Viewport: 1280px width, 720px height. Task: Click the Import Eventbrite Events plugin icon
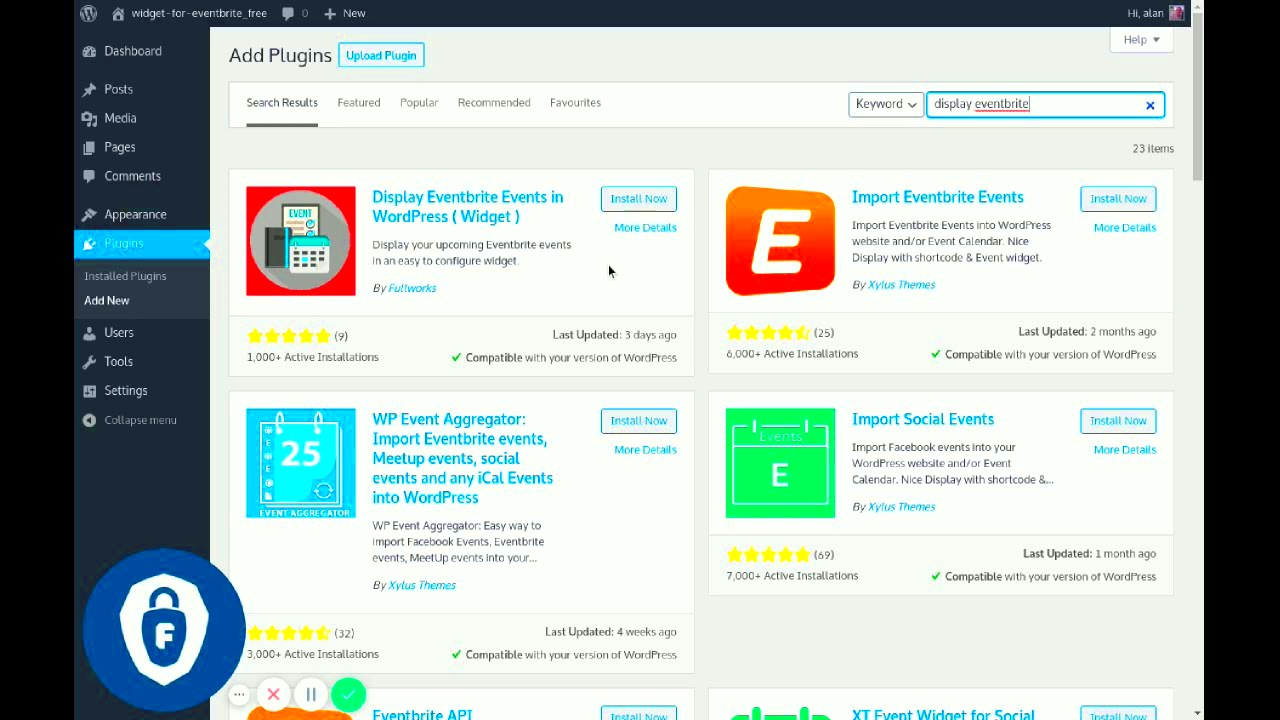coord(780,241)
